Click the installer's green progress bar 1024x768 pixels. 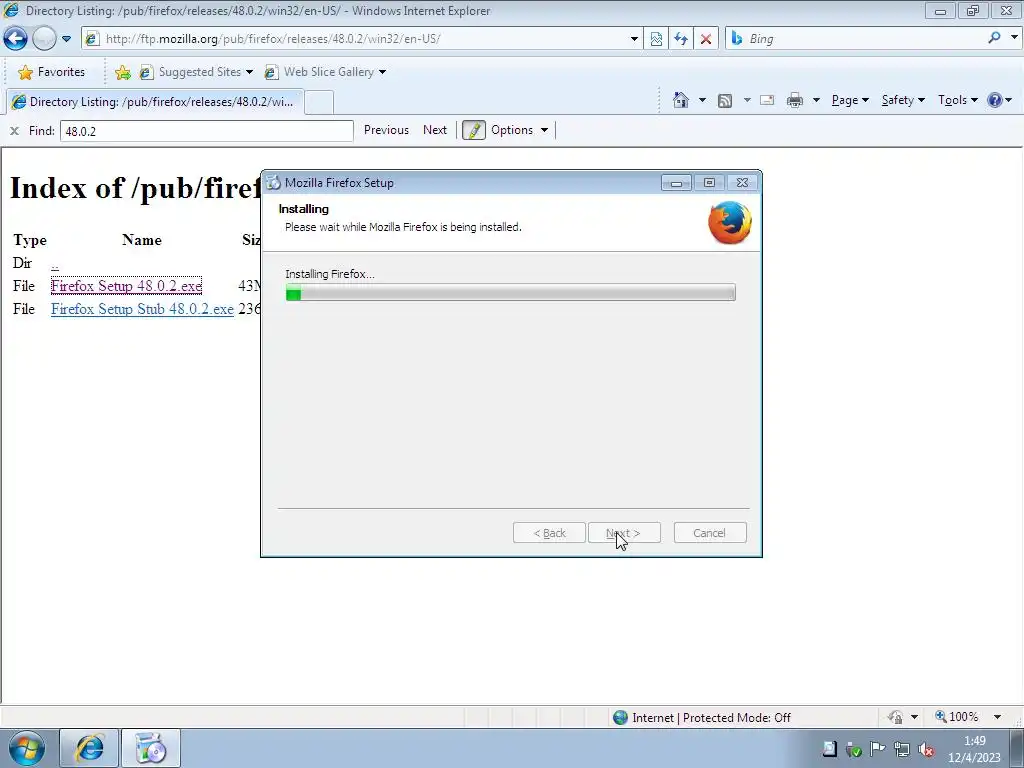(x=511, y=292)
